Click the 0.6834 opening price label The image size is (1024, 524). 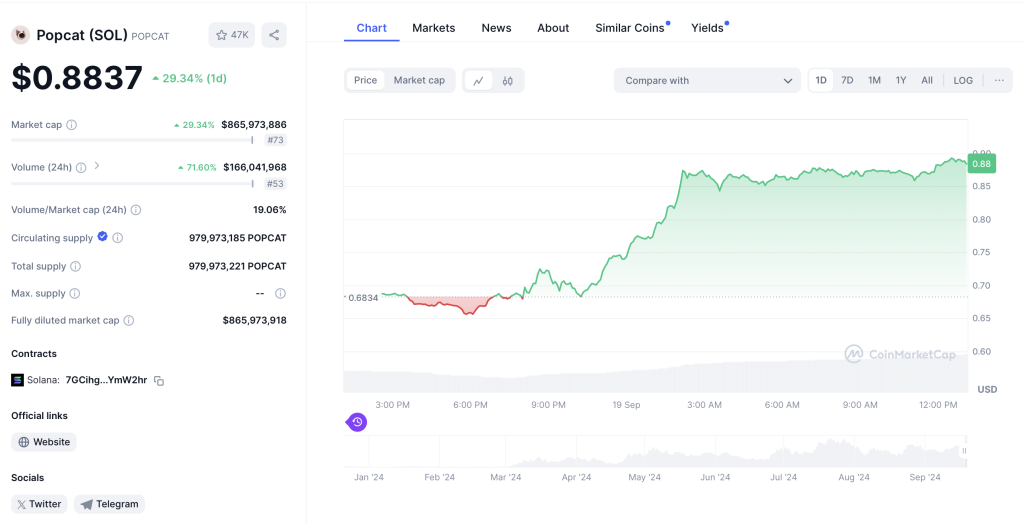[x=363, y=297]
